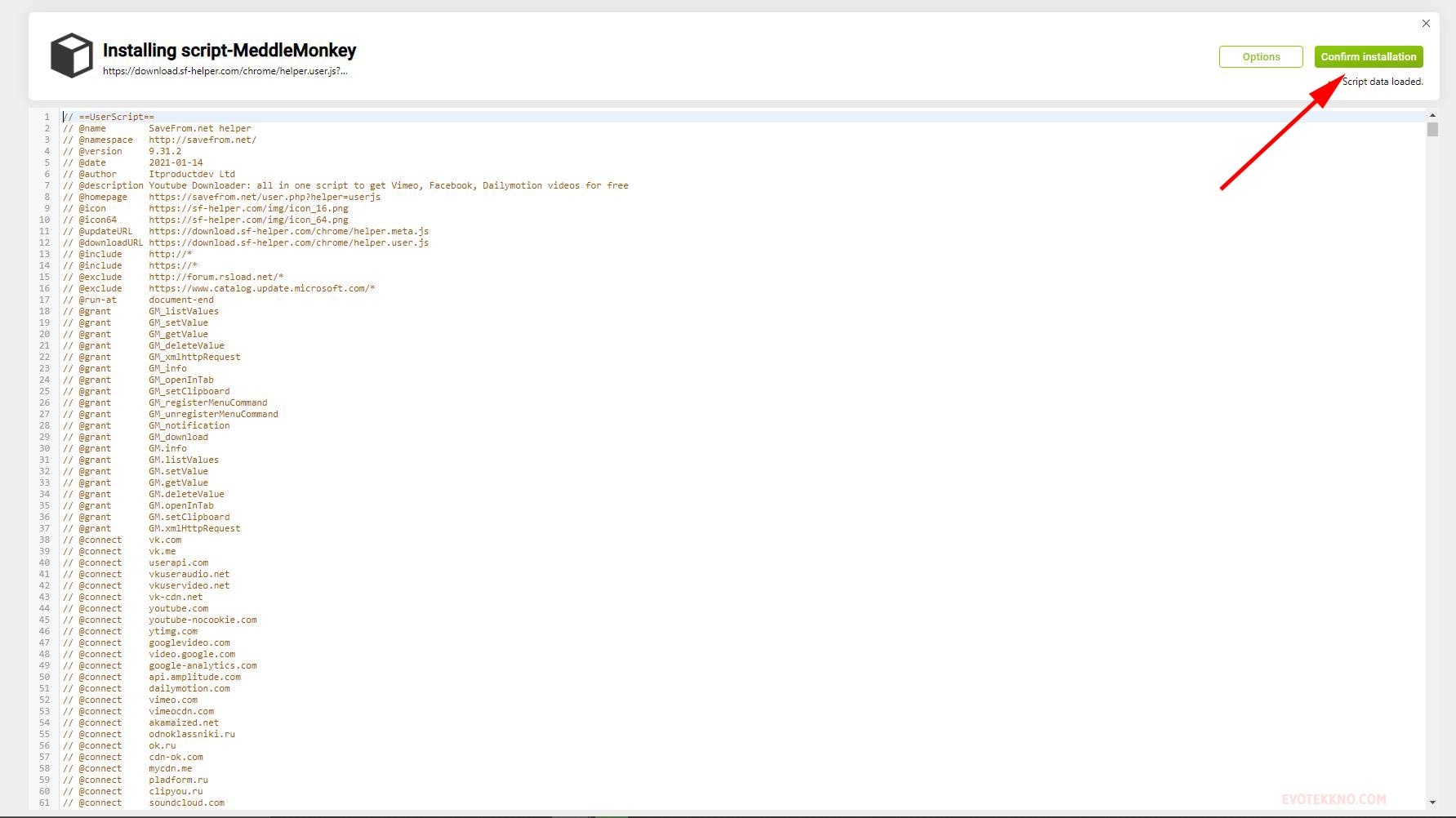This screenshot has width=1456, height=818.
Task: Click the connect entry "youtube-nocookie.com"
Action: click(203, 620)
